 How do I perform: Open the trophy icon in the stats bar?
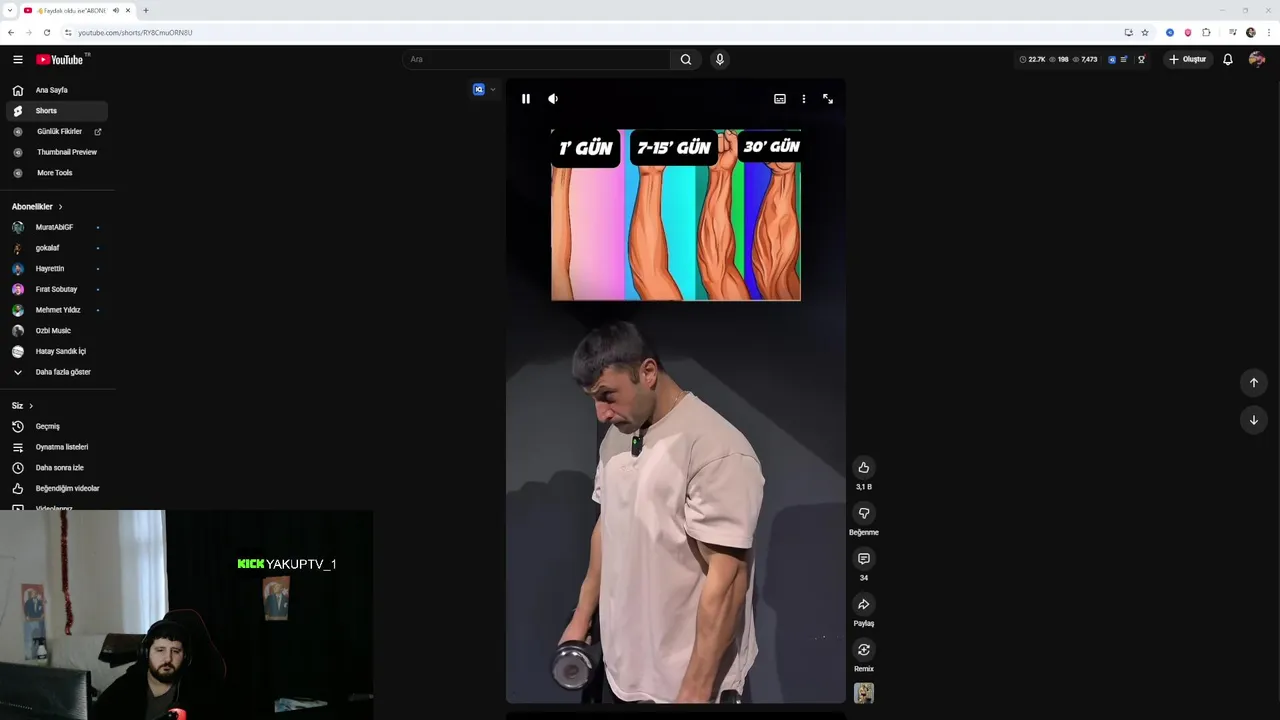(1141, 59)
